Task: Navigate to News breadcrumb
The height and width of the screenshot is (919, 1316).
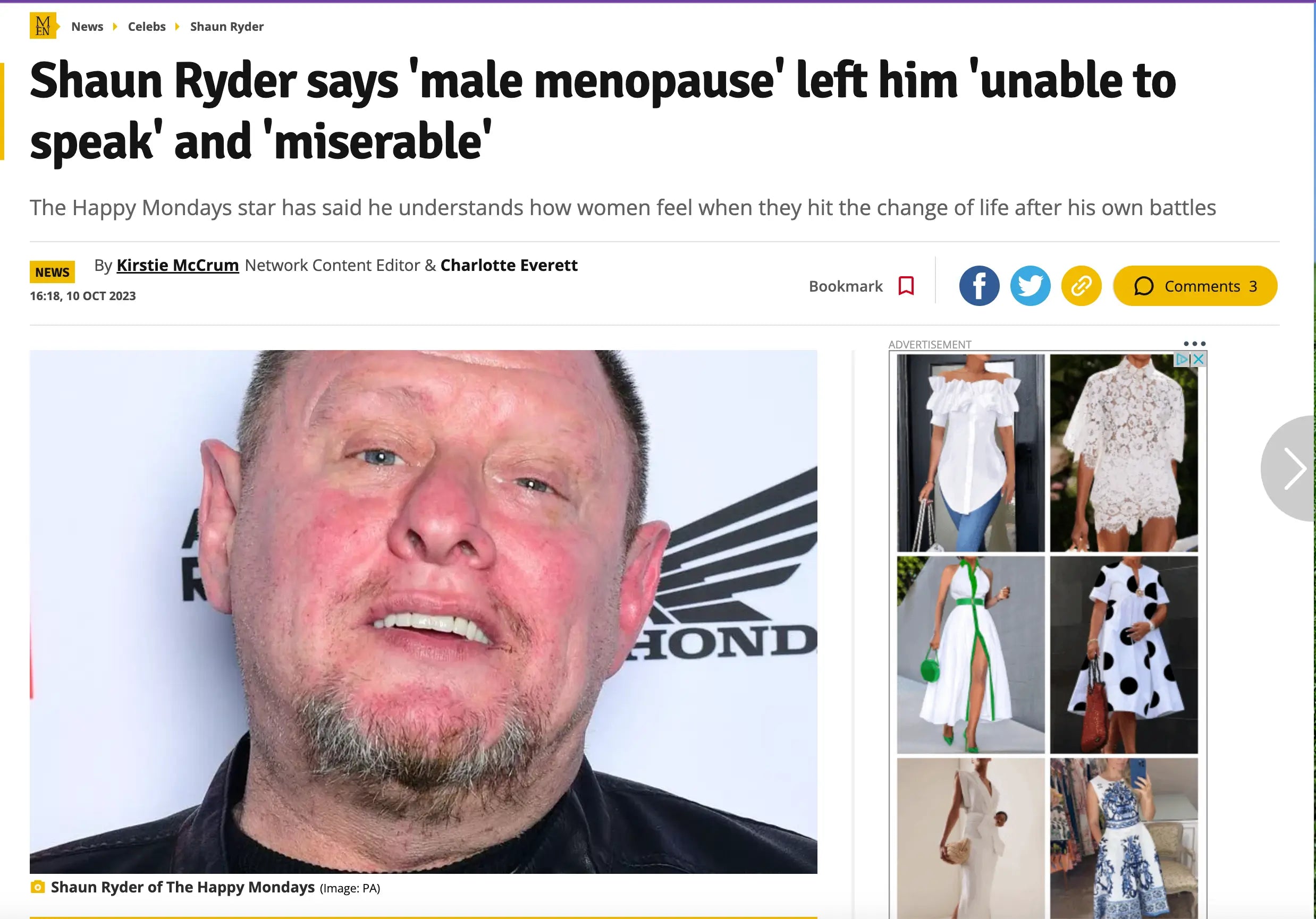Action: (87, 27)
